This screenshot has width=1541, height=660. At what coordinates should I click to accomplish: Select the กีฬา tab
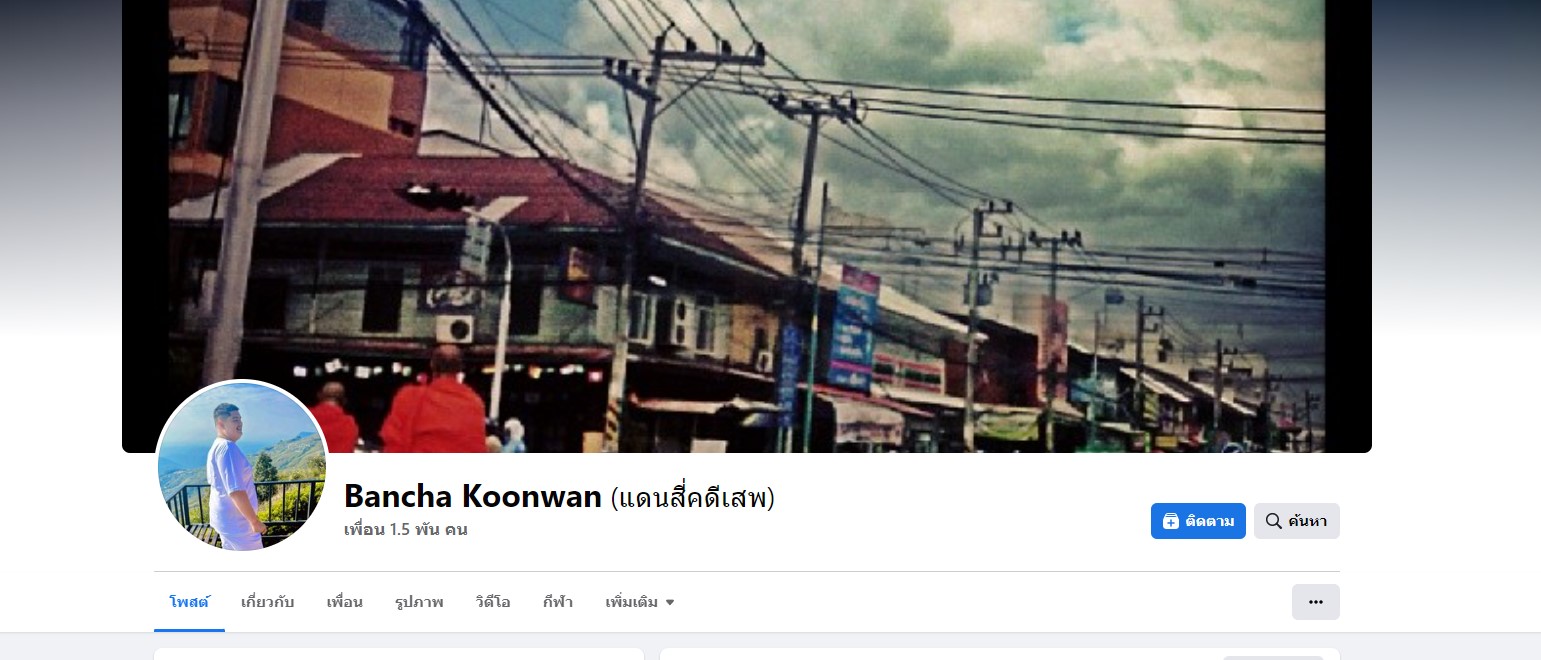click(558, 602)
